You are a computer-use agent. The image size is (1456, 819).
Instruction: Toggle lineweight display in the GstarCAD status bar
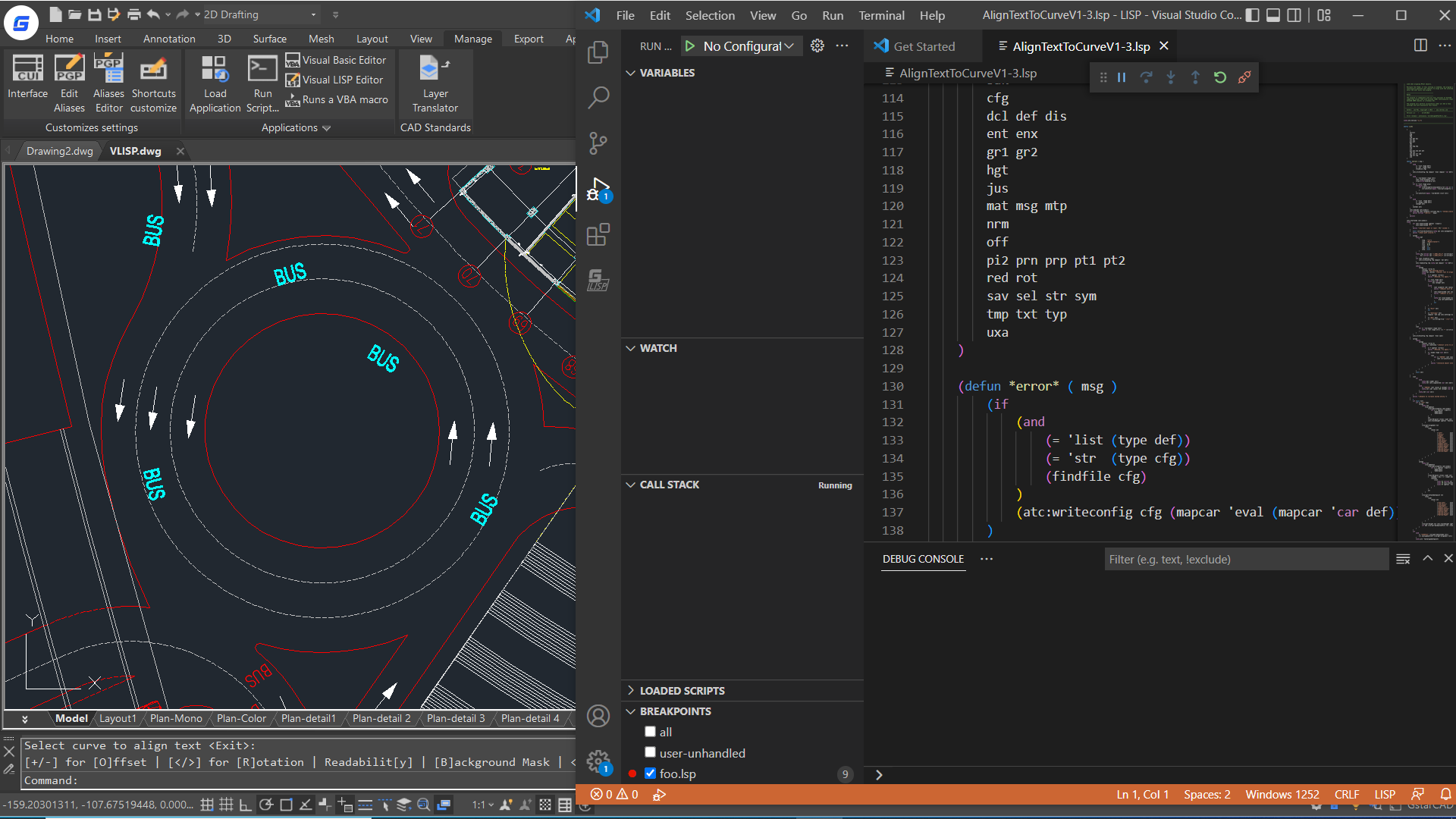pyautogui.click(x=365, y=805)
